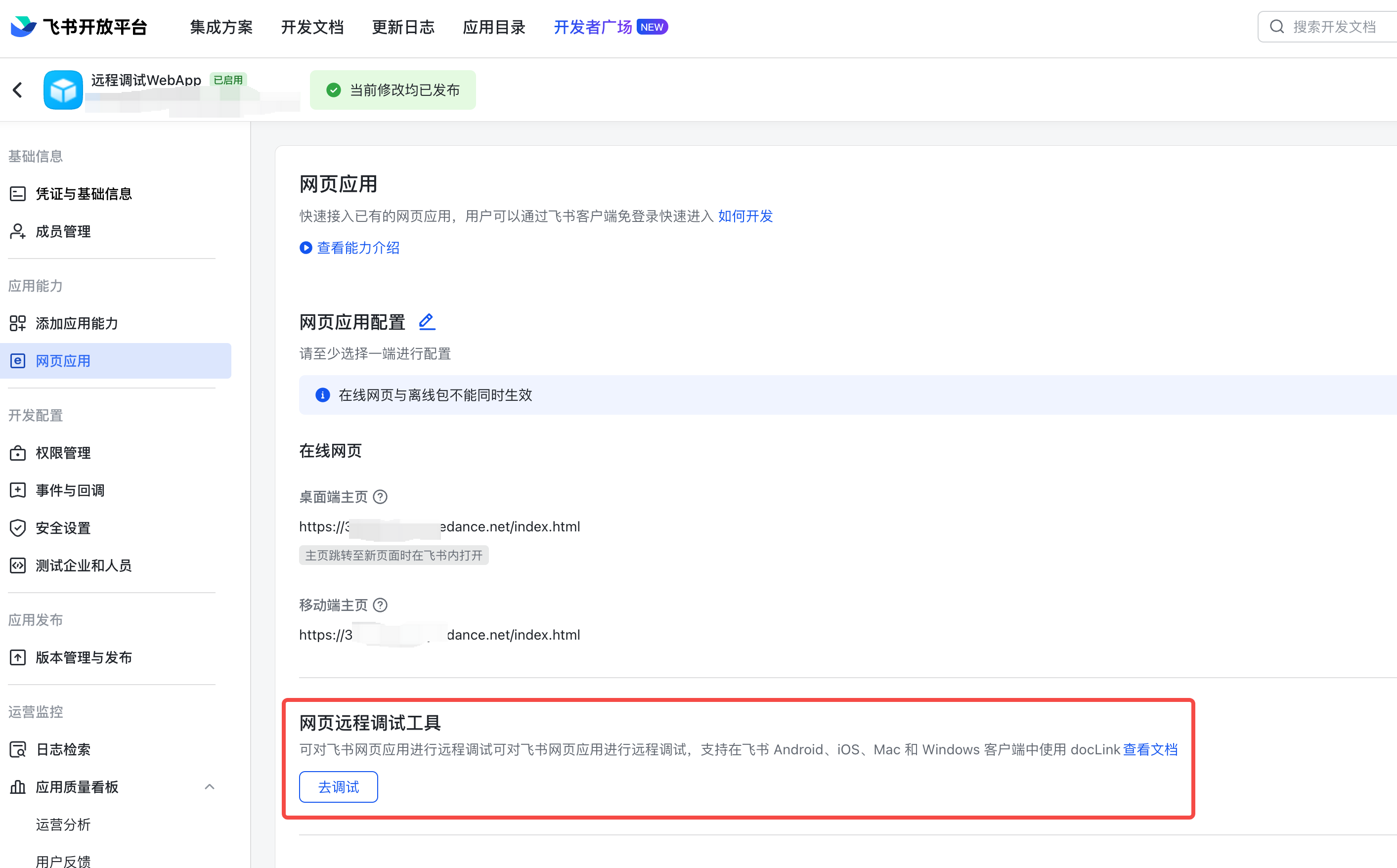
Task: Click the 网页应用 sidebar icon
Action: pyautogui.click(x=18, y=361)
